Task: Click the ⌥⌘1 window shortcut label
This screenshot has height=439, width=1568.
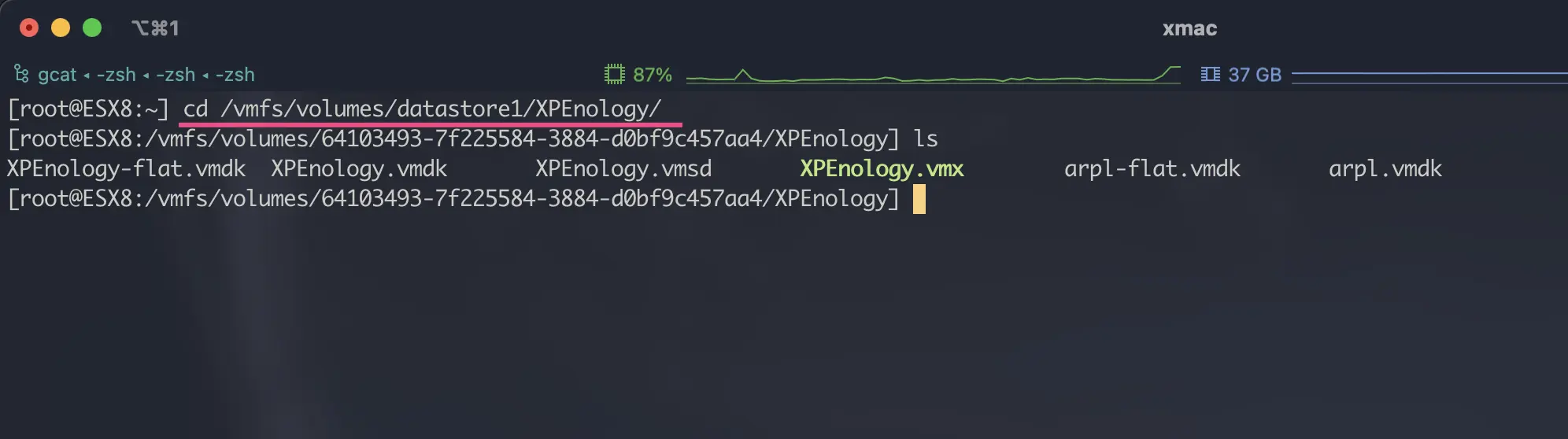Action: (155, 28)
